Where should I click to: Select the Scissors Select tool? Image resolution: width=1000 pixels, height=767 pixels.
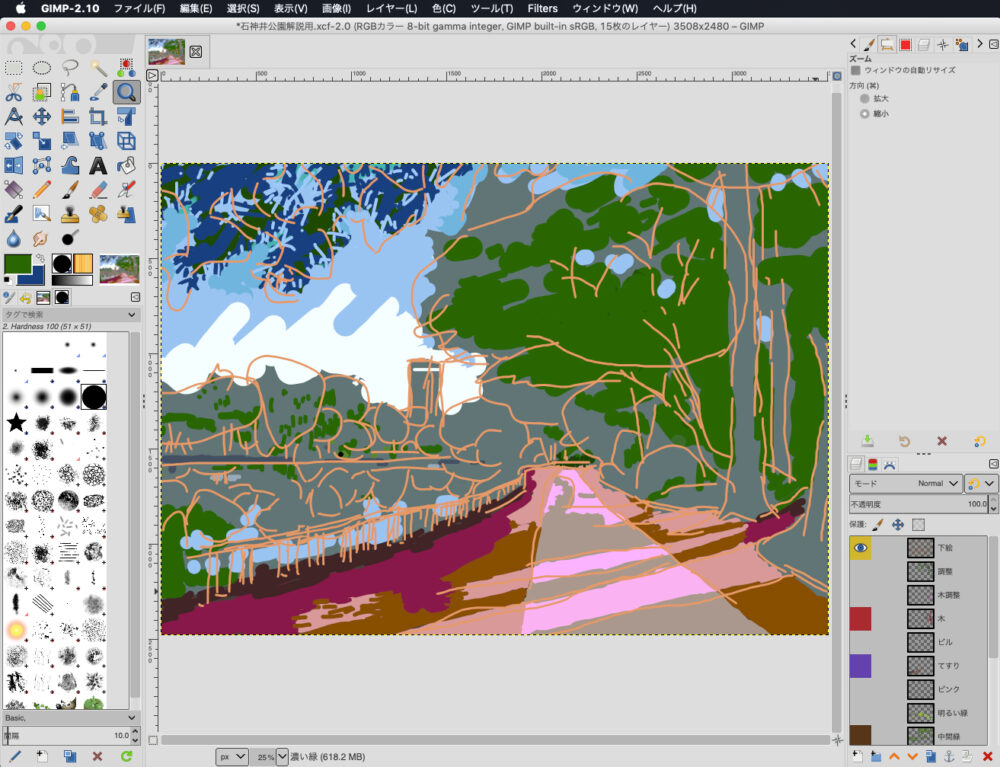(14, 92)
